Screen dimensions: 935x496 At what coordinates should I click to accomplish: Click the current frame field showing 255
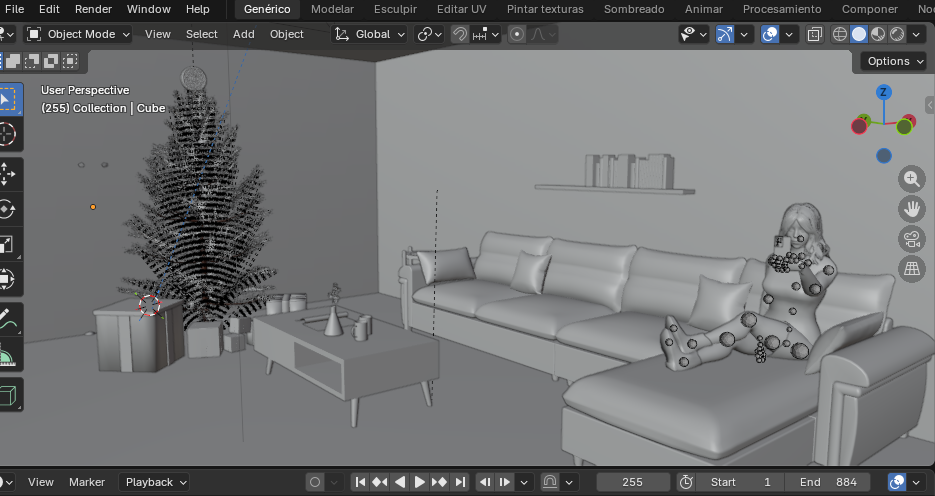(x=632, y=482)
